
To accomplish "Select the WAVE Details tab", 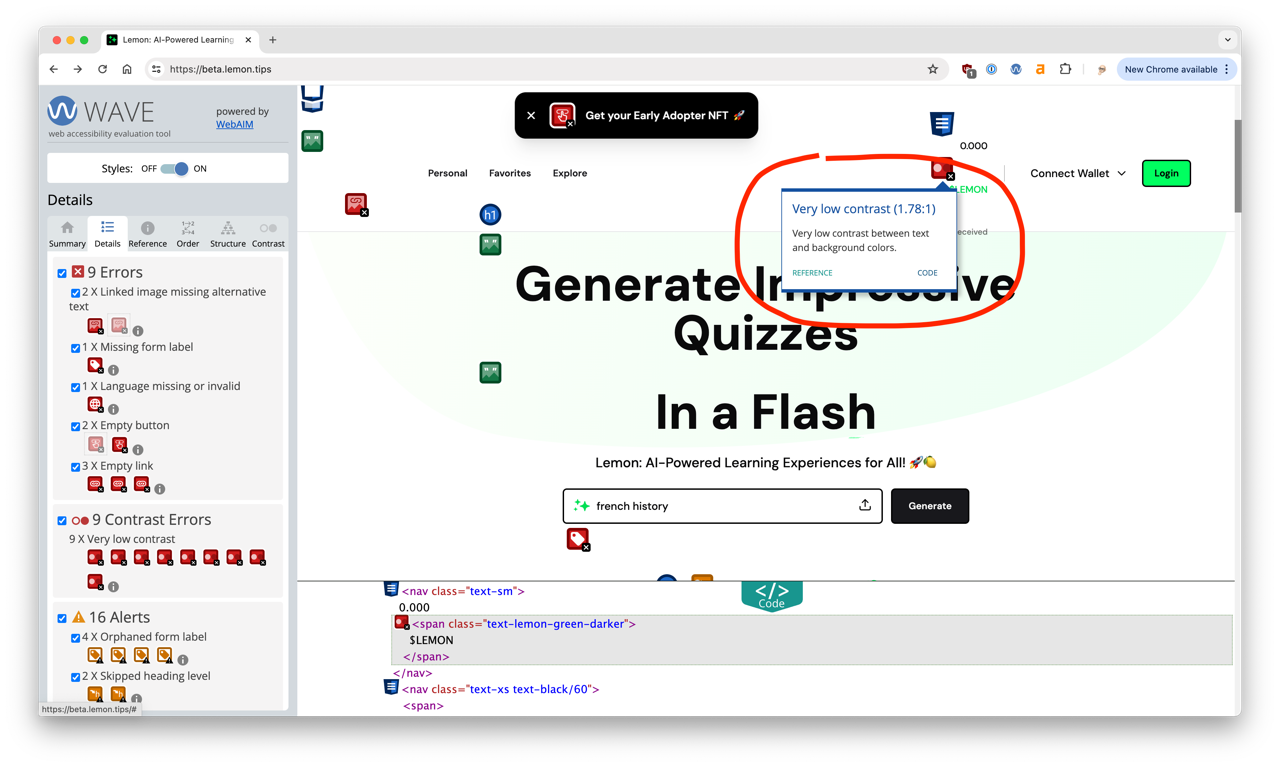I will pos(107,234).
